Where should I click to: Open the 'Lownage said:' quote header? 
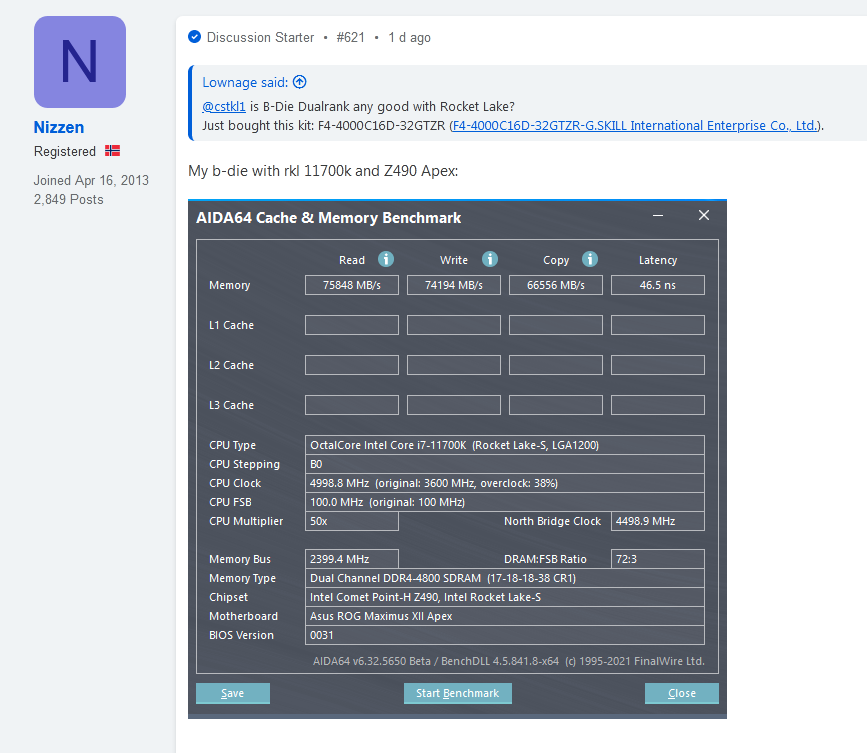point(245,82)
